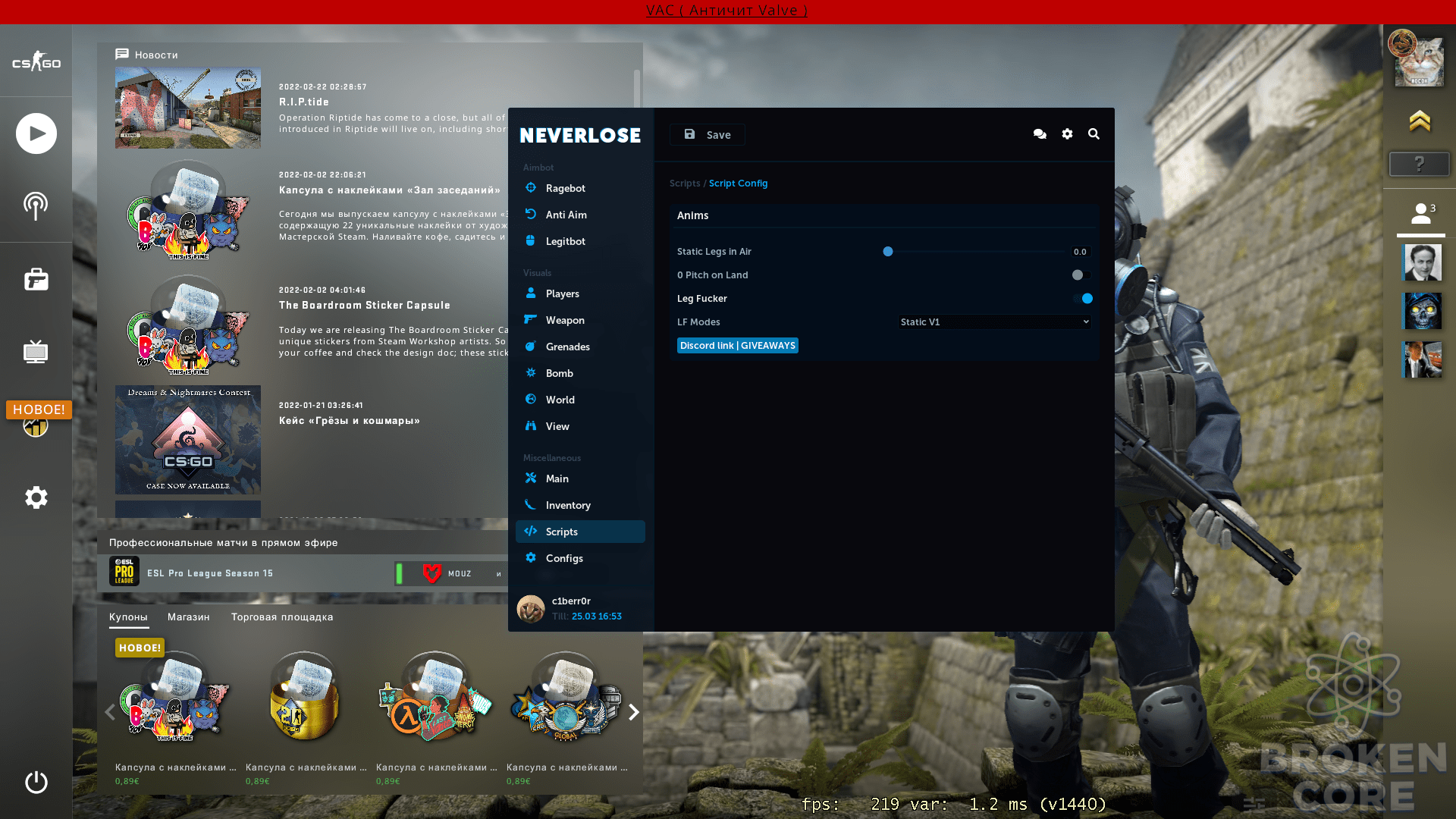Open Players visuals menu item
Viewport: 1456px width, 819px height.
(580, 293)
